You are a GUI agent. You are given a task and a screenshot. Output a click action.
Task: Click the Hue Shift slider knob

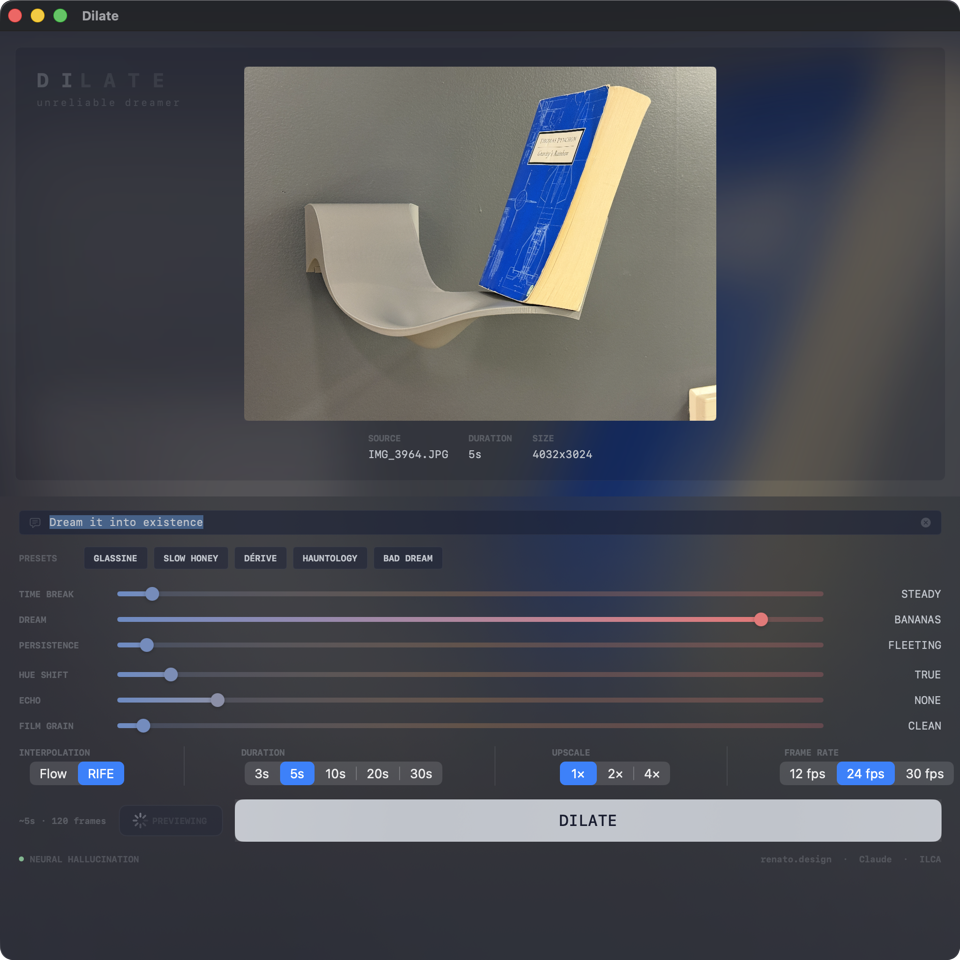click(171, 675)
